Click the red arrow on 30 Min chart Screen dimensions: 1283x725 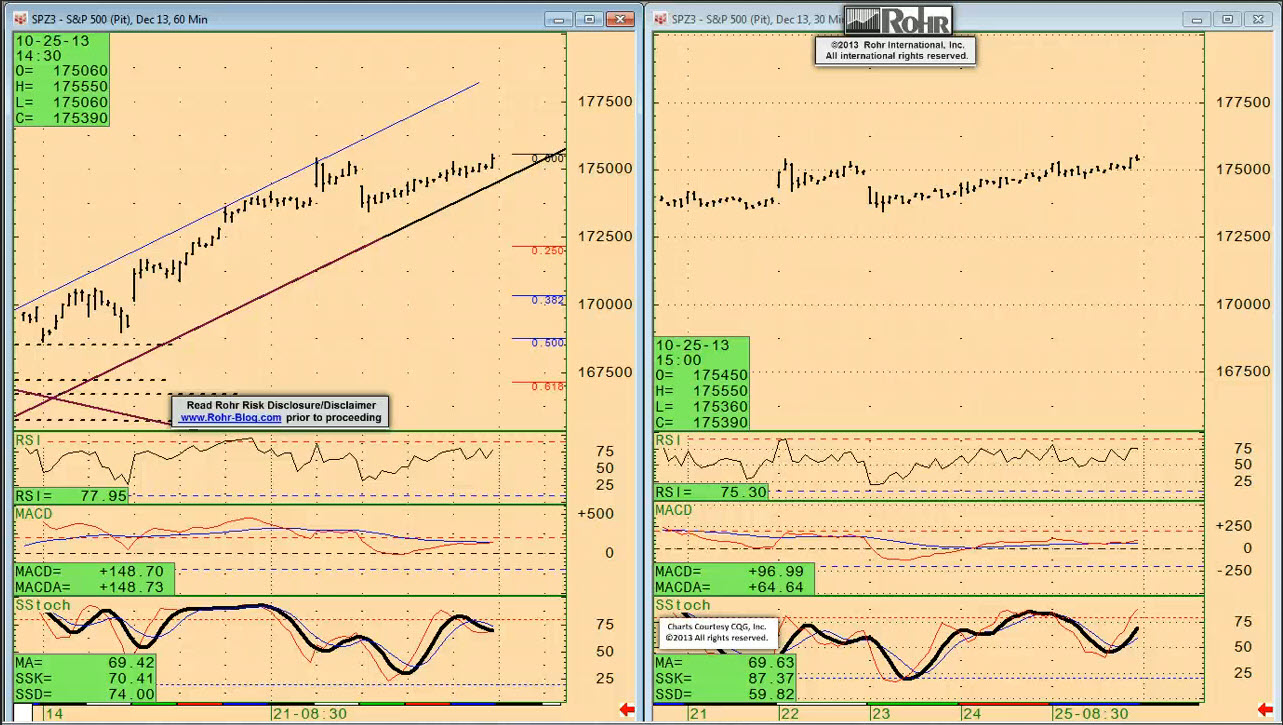(x=1267, y=710)
